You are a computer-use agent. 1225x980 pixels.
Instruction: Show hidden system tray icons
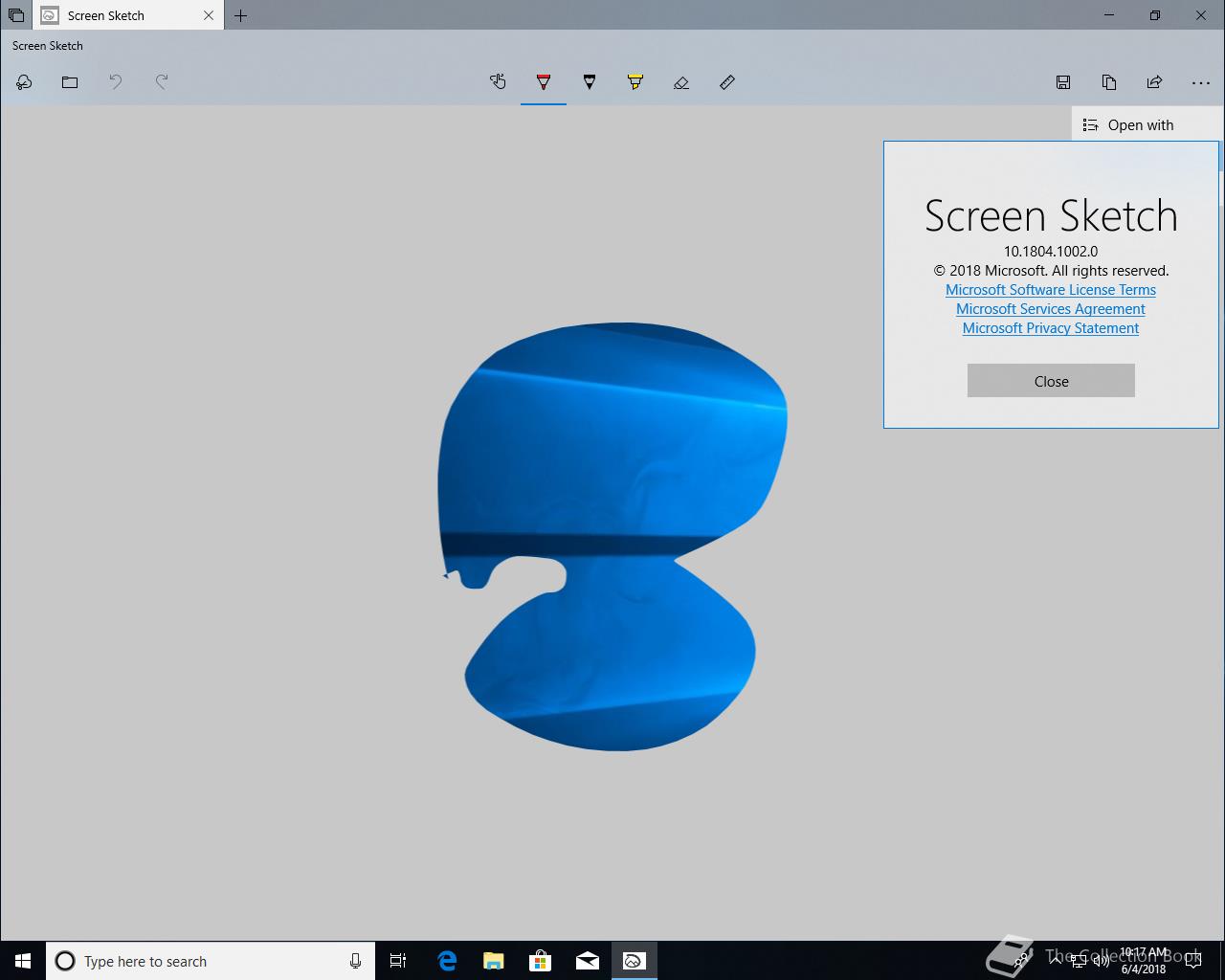(1057, 961)
